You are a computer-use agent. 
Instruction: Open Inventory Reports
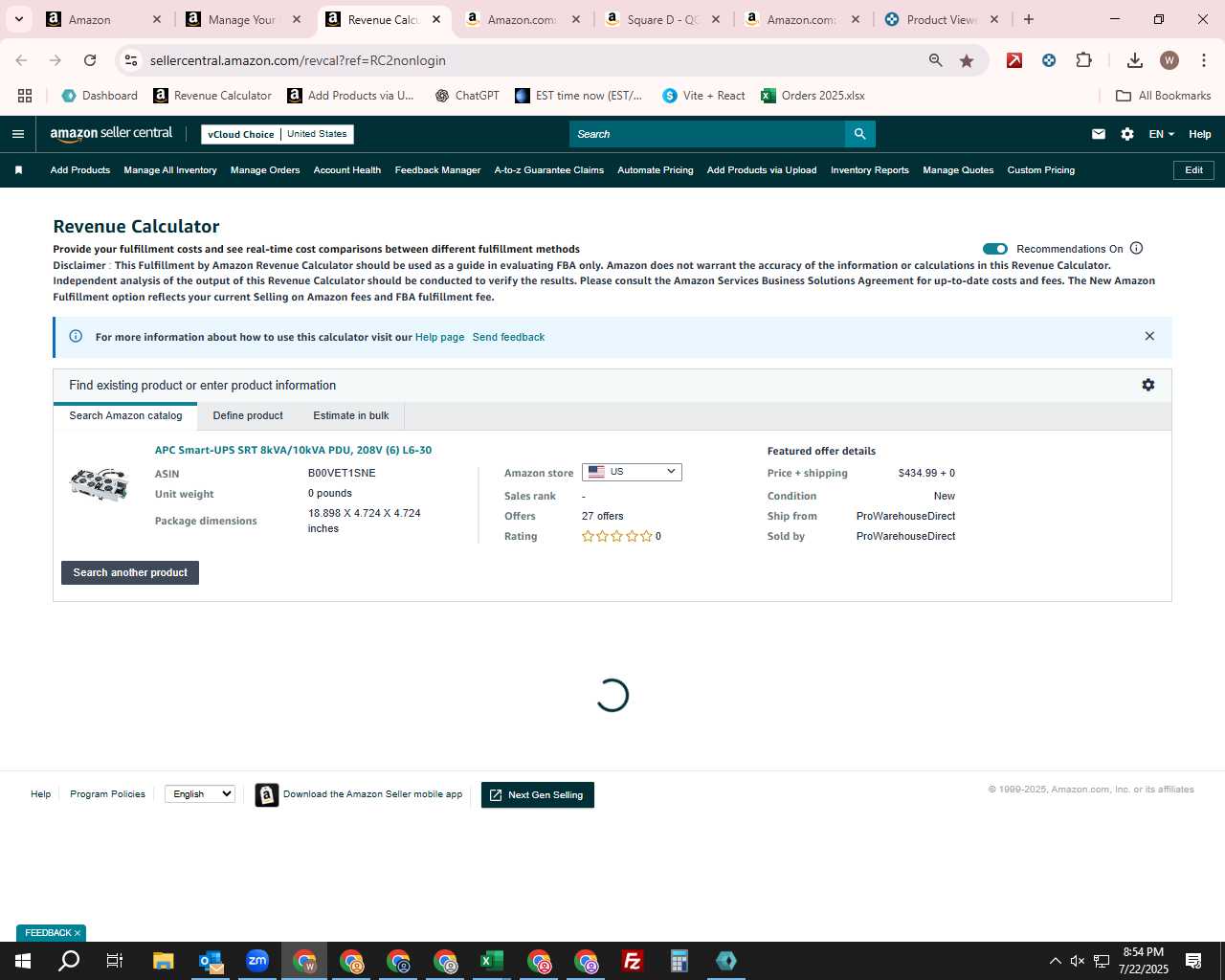click(870, 170)
